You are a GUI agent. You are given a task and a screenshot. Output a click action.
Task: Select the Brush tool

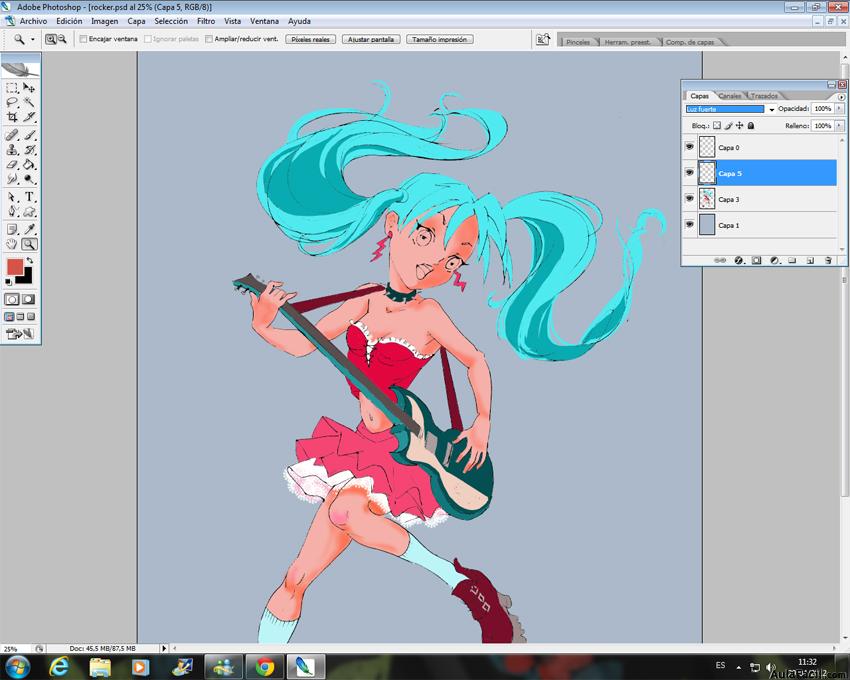29,135
